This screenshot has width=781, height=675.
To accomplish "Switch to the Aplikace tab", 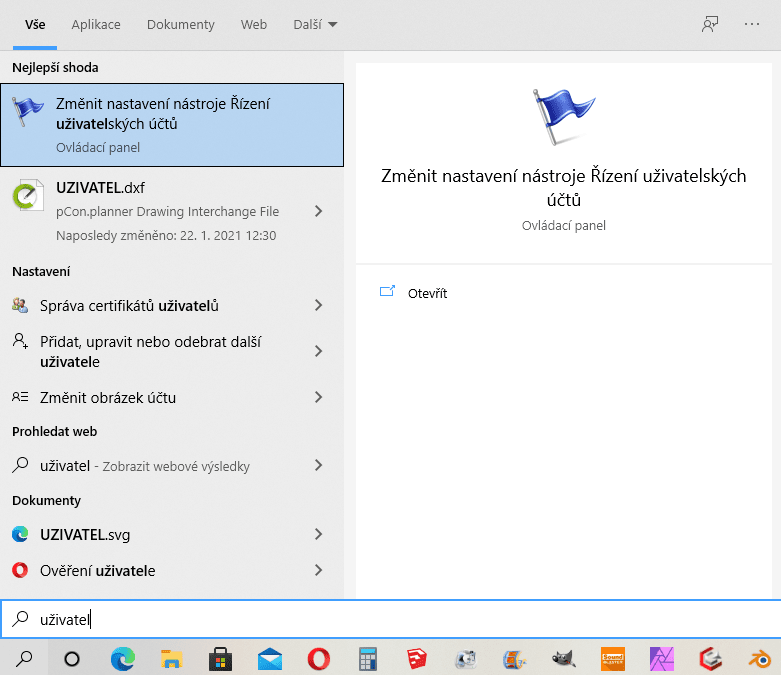I will 96,24.
